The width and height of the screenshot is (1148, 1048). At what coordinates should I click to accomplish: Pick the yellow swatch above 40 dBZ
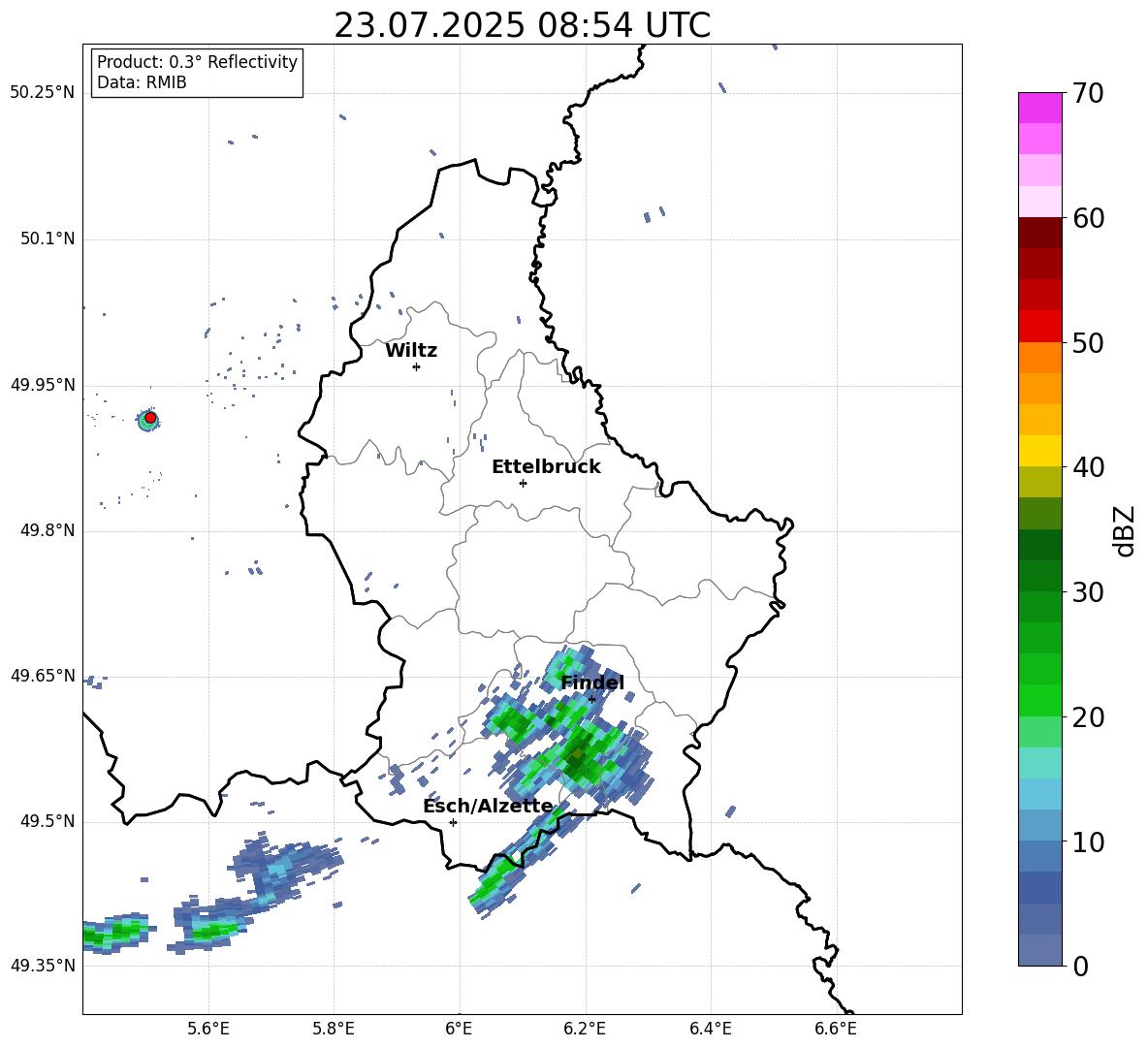tap(1039, 451)
